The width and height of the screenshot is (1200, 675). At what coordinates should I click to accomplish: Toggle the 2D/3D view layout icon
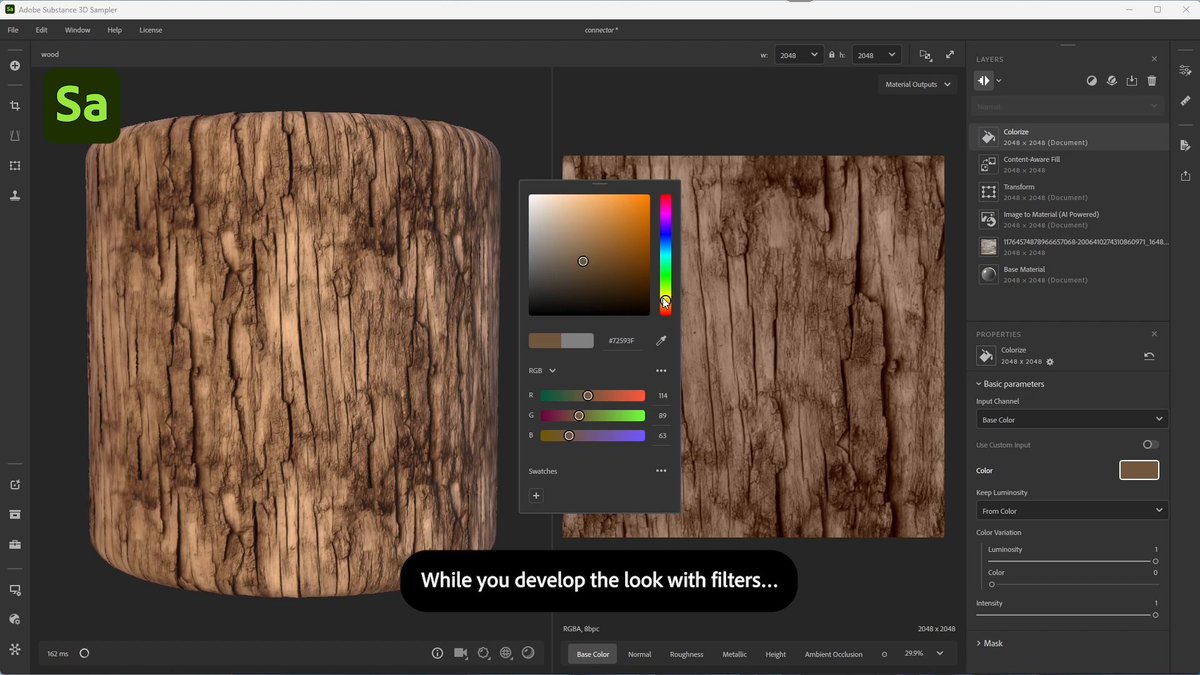coord(926,55)
